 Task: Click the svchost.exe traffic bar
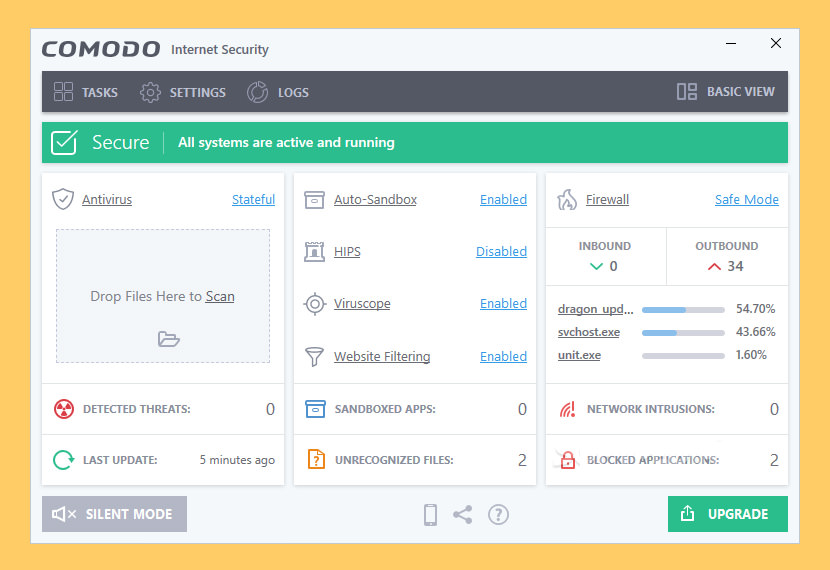pos(683,333)
